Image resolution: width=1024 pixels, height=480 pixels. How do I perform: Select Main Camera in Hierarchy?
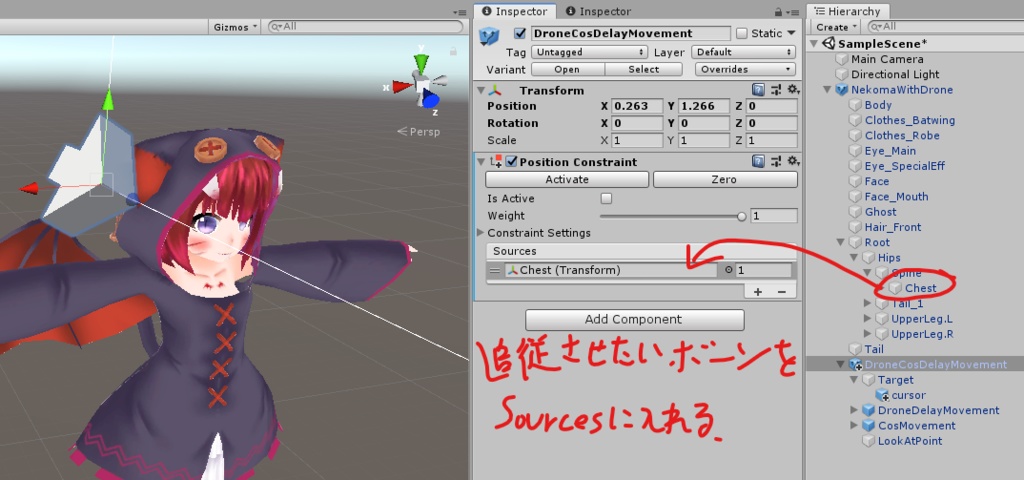tap(887, 59)
